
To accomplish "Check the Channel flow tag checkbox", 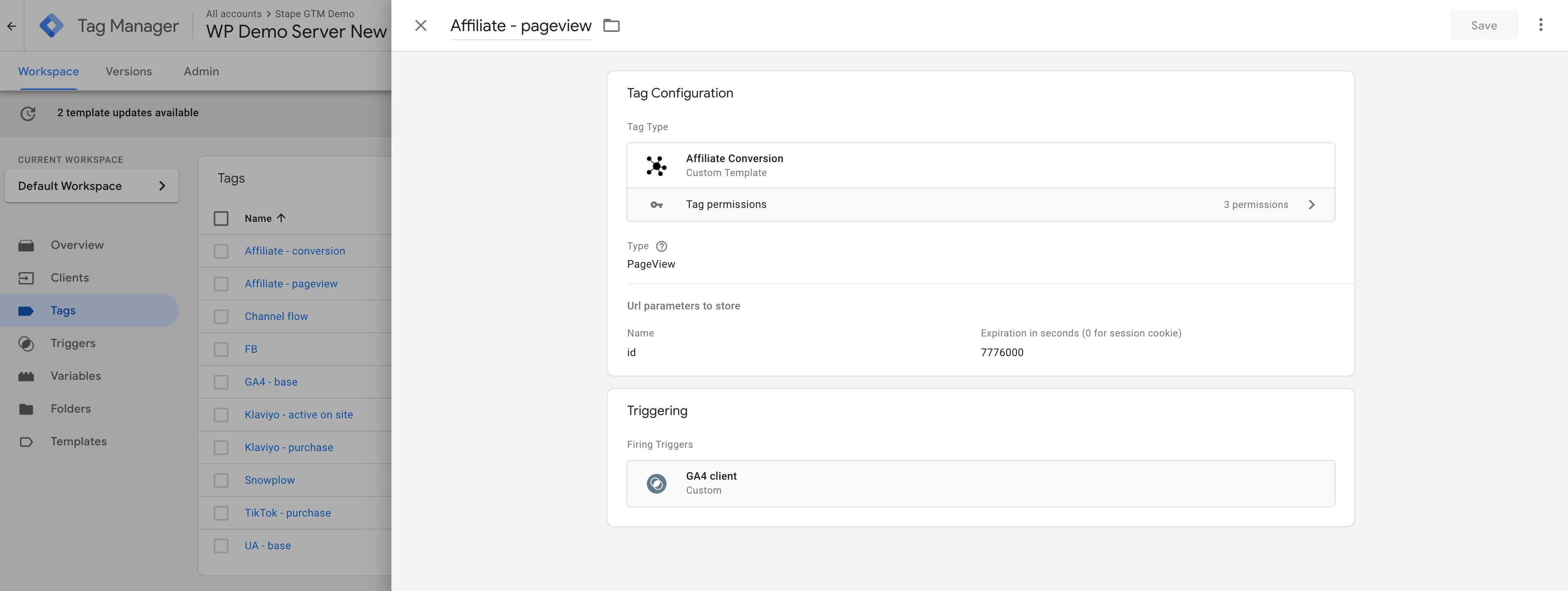I will click(x=221, y=316).
